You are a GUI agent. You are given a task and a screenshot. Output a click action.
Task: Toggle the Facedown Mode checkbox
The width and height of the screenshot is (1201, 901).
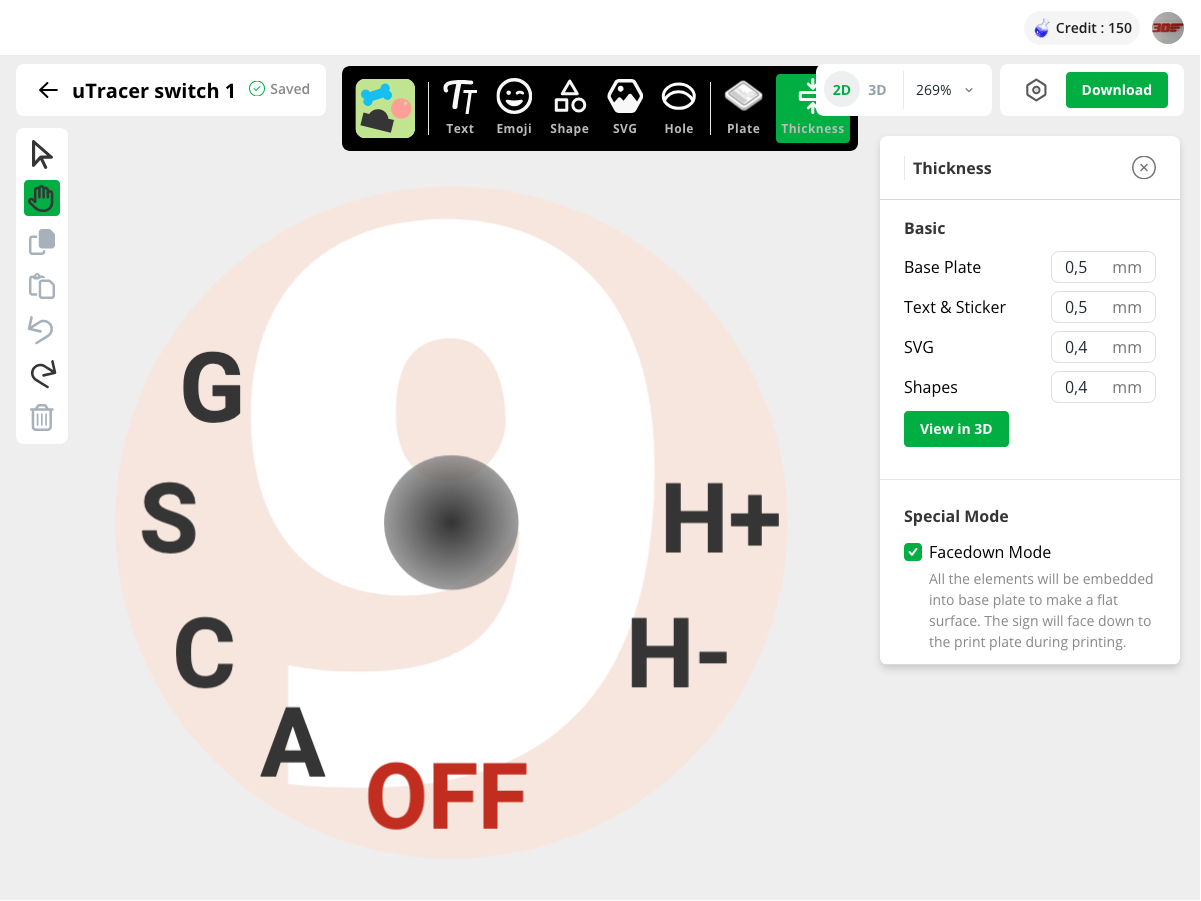pyautogui.click(x=913, y=552)
